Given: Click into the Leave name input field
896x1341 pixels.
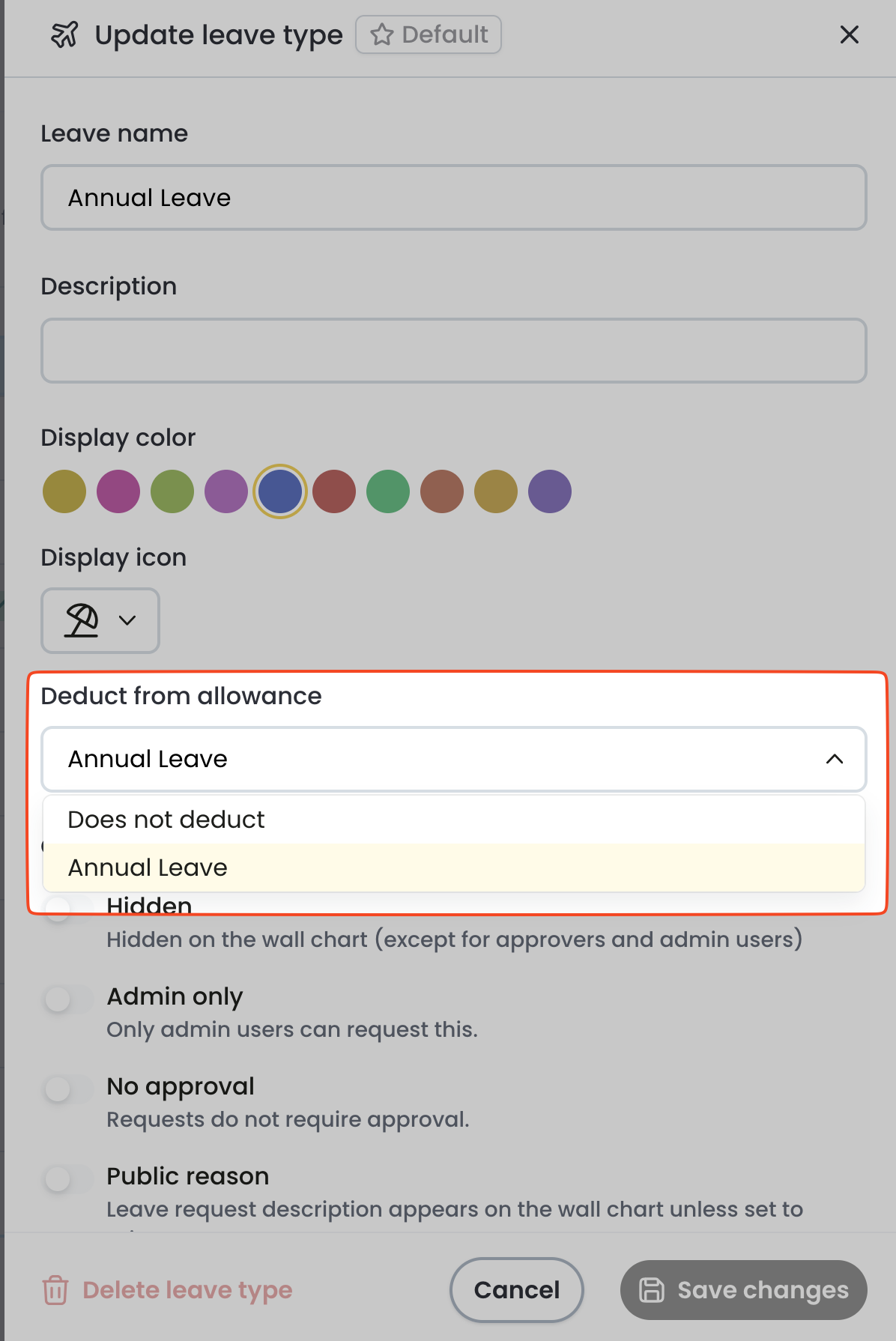Looking at the screenshot, I should [454, 198].
